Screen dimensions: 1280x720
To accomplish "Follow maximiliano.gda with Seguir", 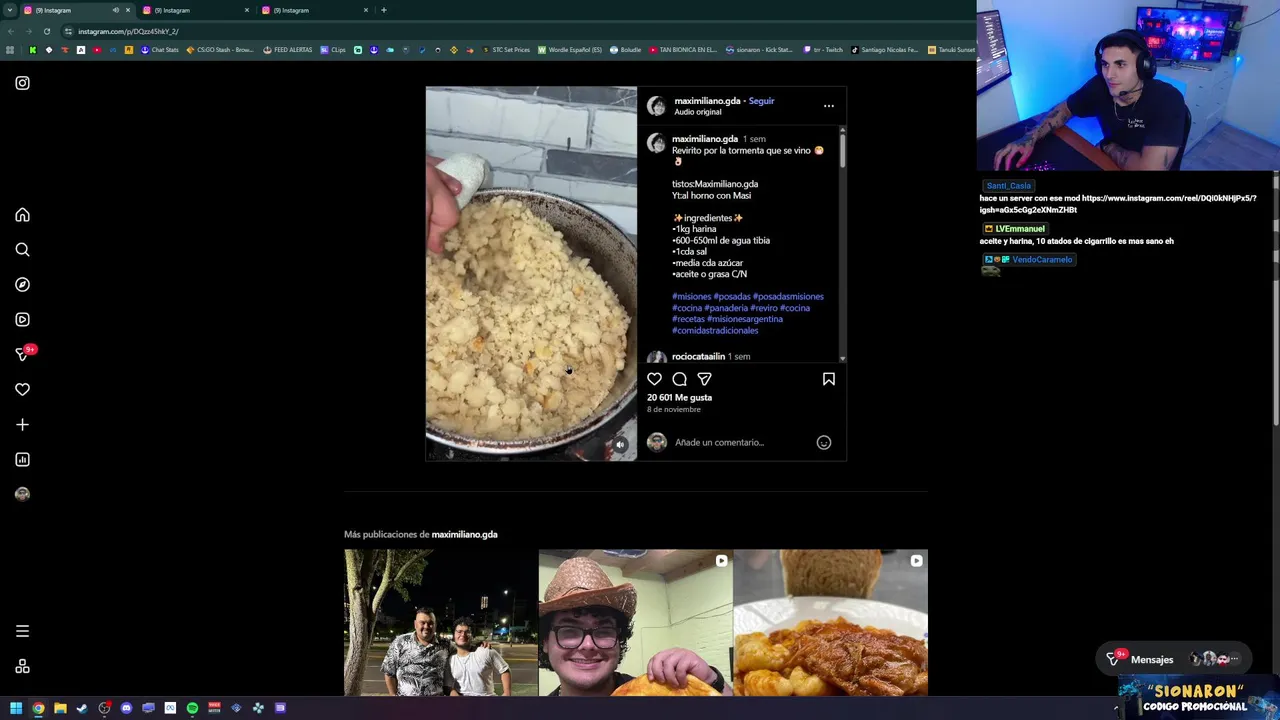I will click(x=761, y=101).
